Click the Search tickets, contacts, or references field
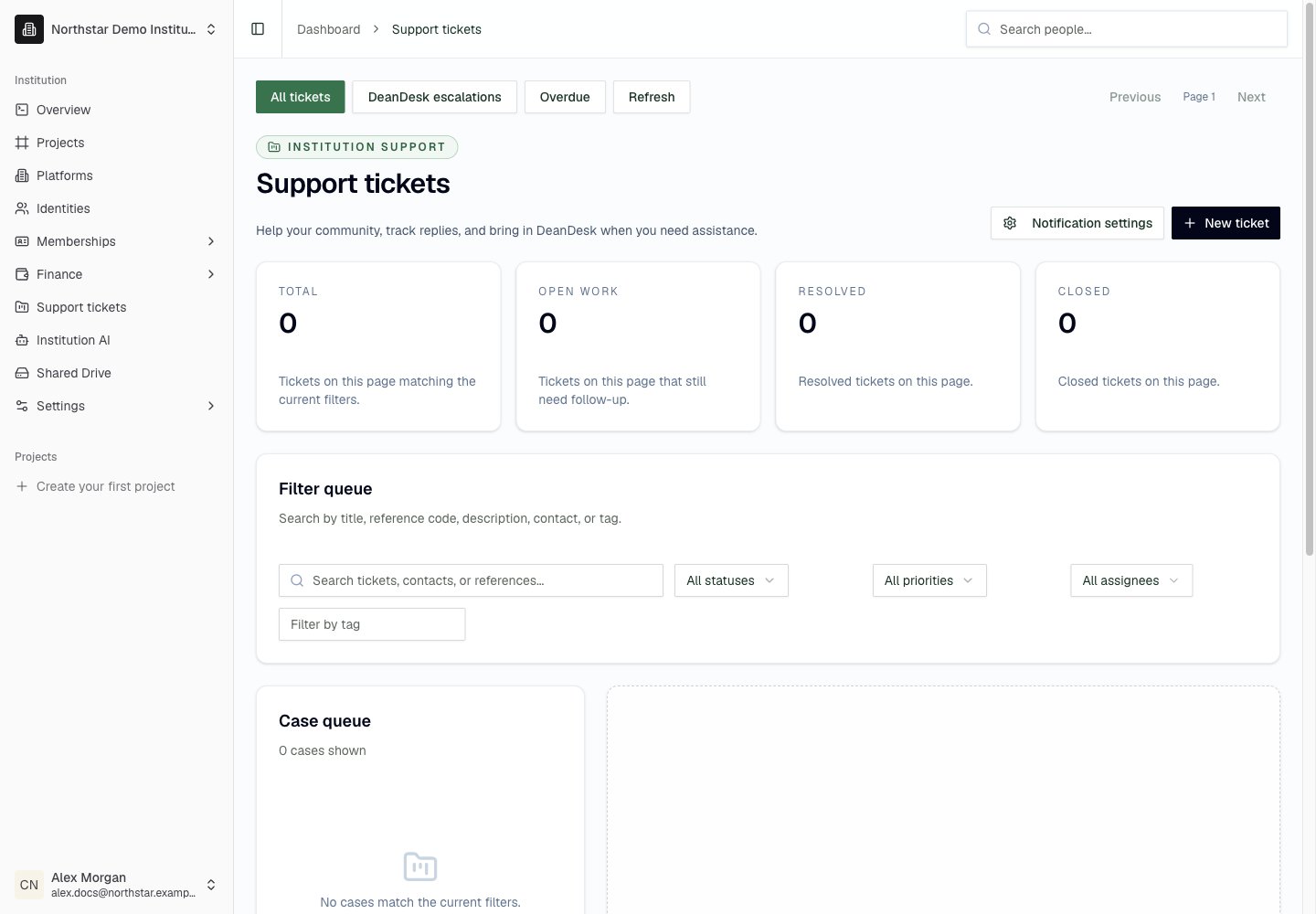The width and height of the screenshot is (1316, 914). (x=471, y=580)
